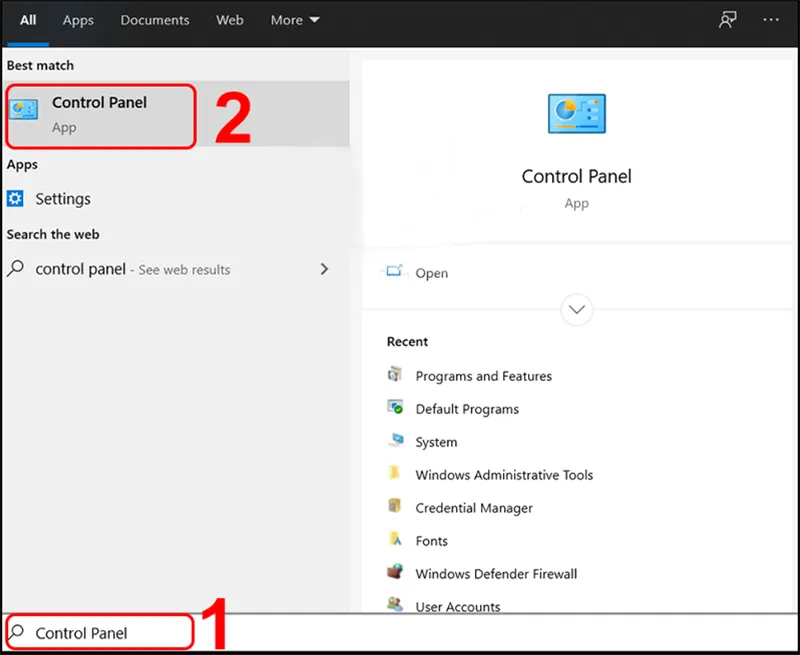Switch to the Apps tab
The width and height of the screenshot is (800, 655).
[x=78, y=20]
